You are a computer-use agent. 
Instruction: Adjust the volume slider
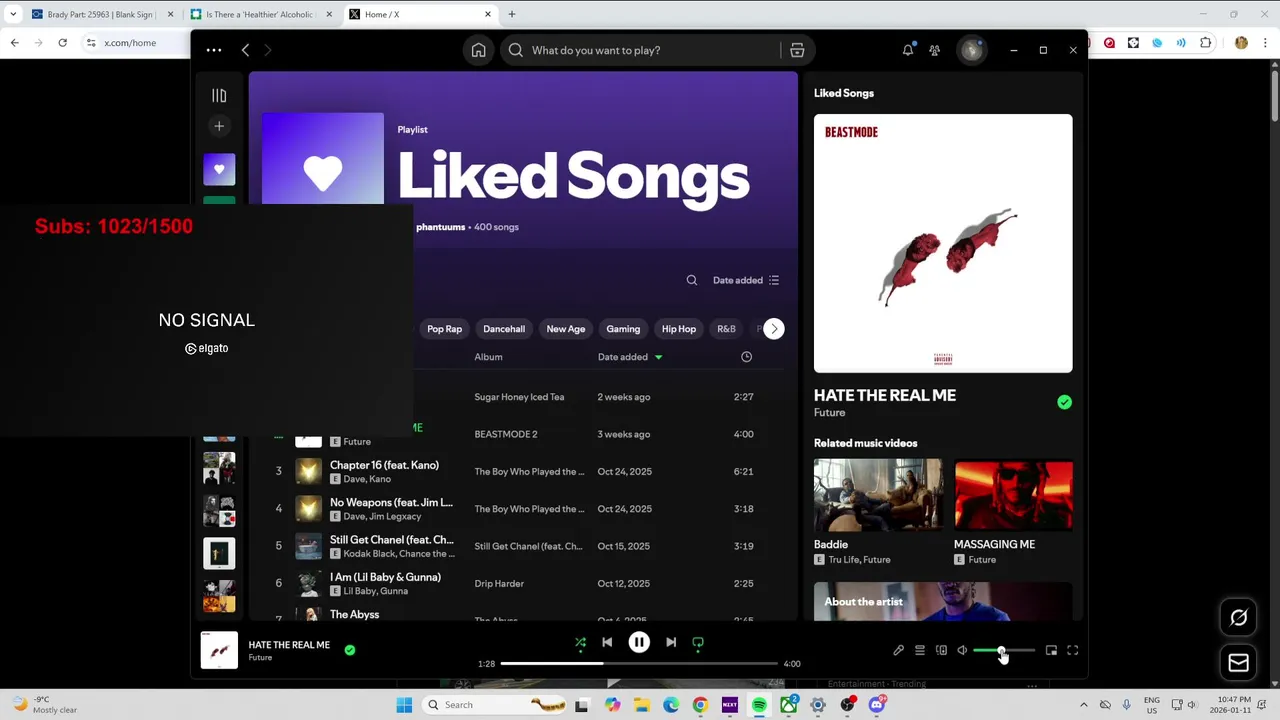1004,651
